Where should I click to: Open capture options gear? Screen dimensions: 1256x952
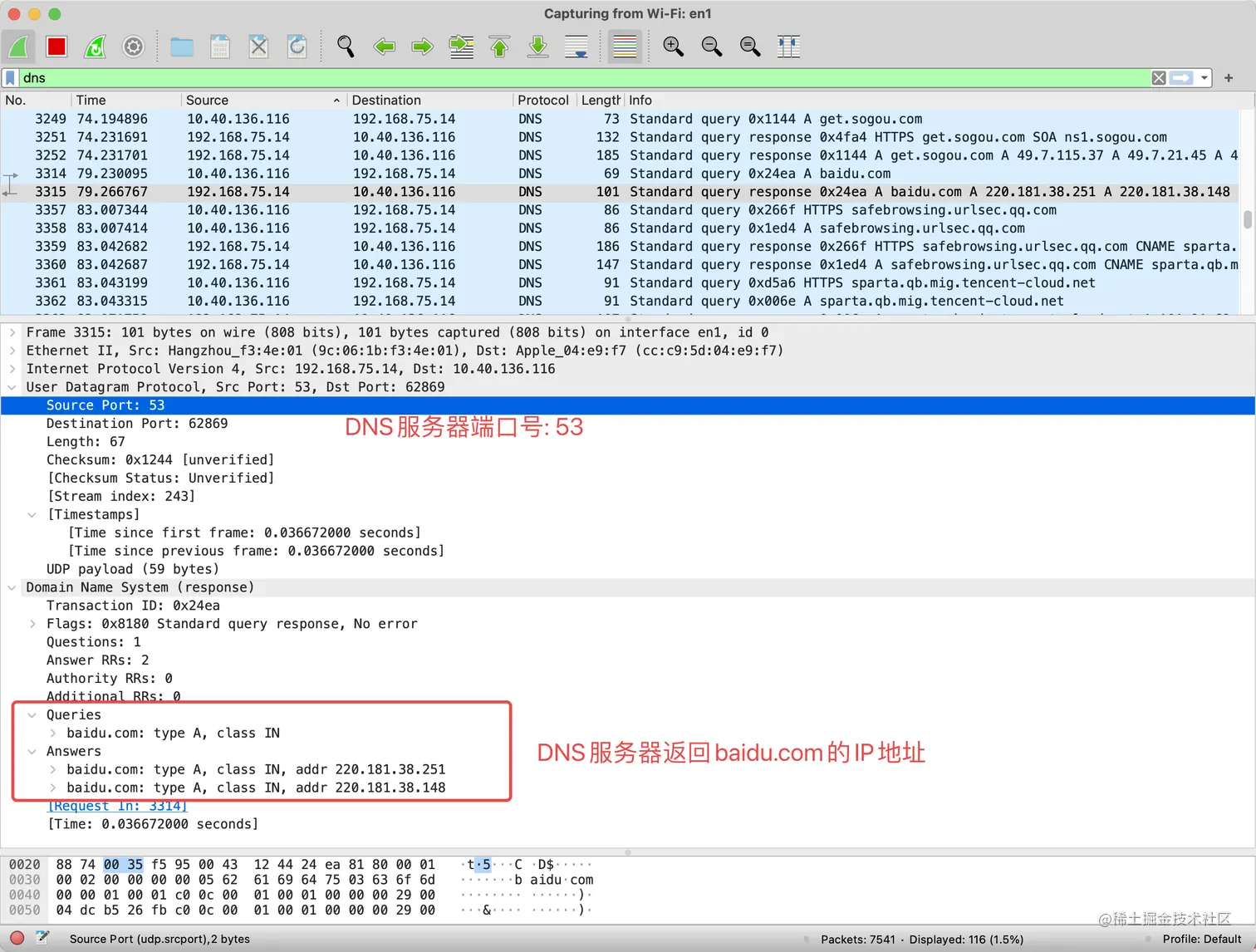tap(133, 47)
